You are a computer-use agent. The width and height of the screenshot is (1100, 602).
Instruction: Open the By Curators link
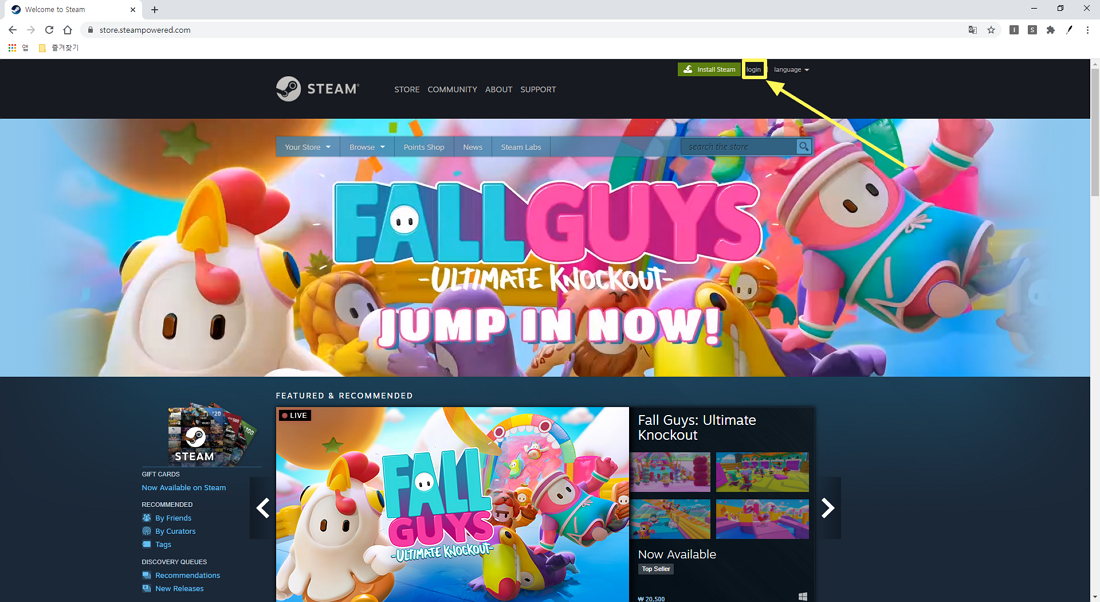pyautogui.click(x=175, y=531)
